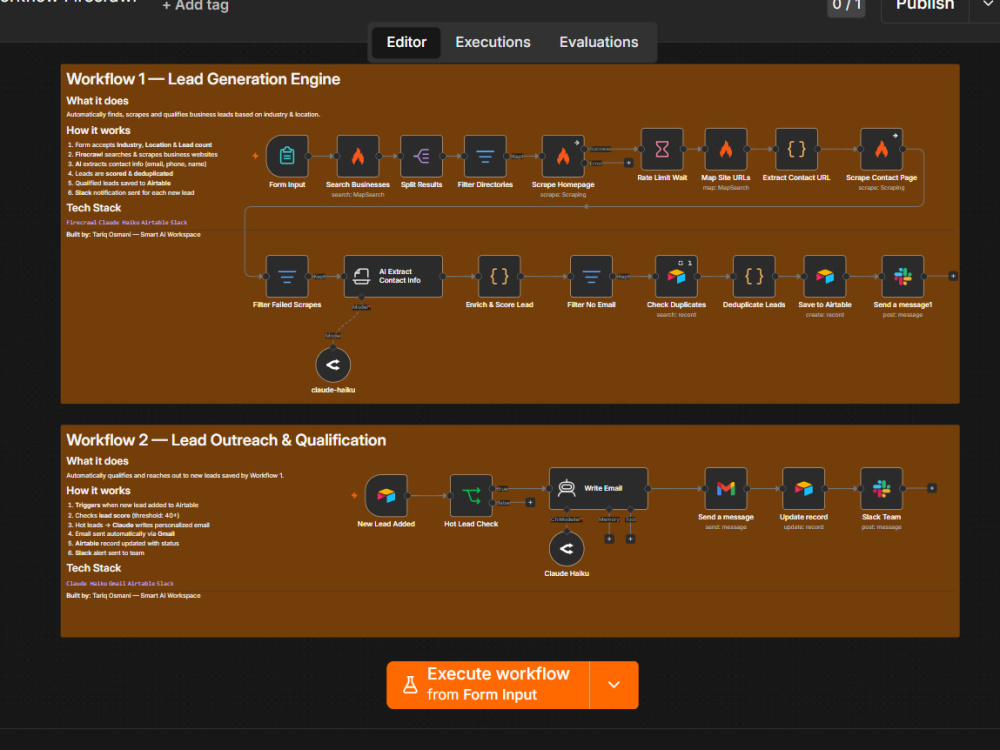This screenshot has height=750, width=1000.
Task: Click the Publish button
Action: 925,6
